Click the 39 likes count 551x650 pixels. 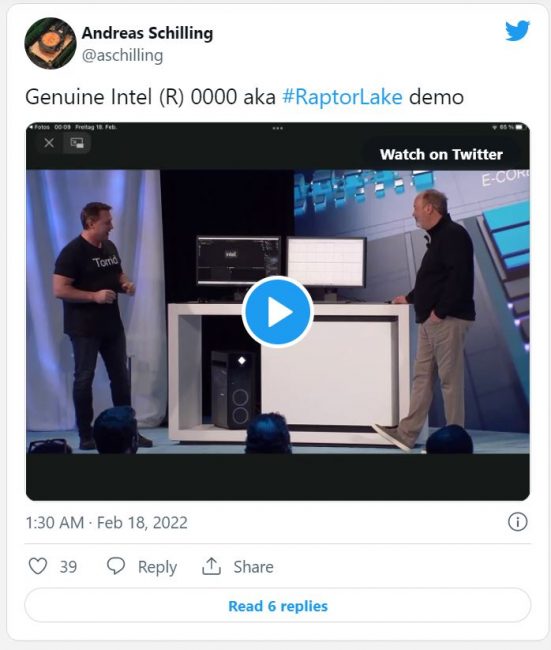pyautogui.click(x=68, y=567)
